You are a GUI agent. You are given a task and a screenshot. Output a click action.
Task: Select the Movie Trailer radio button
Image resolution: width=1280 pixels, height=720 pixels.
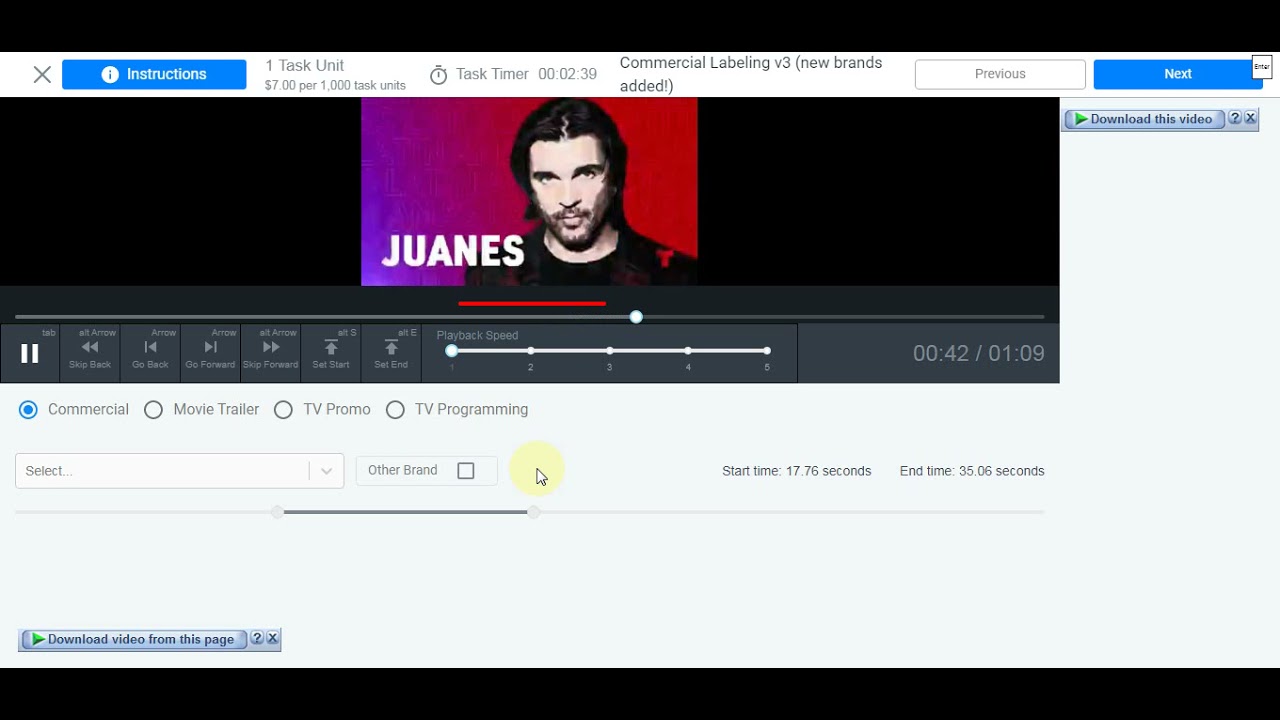tap(153, 409)
